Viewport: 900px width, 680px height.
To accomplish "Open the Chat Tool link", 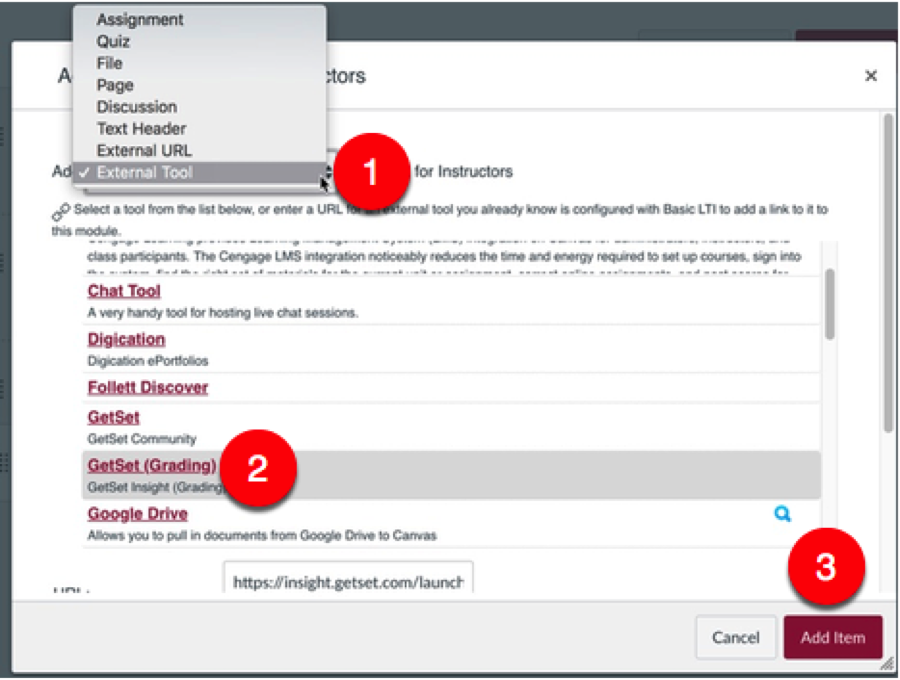I will point(122,291).
